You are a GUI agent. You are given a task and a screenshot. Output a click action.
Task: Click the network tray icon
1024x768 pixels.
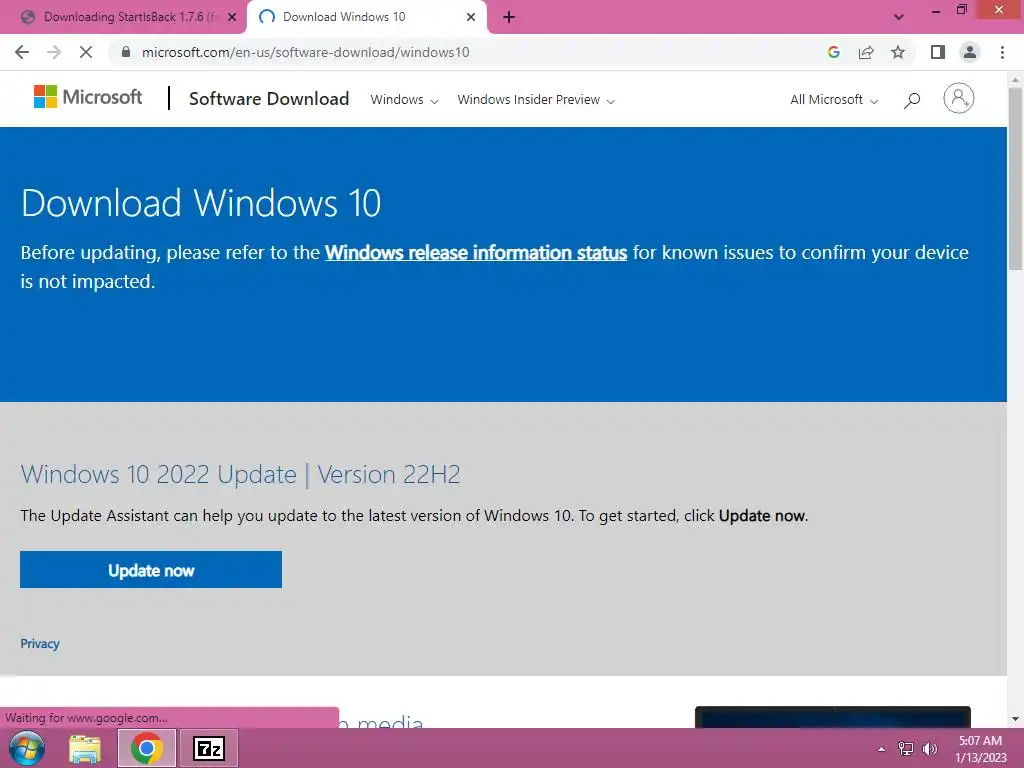click(x=905, y=749)
